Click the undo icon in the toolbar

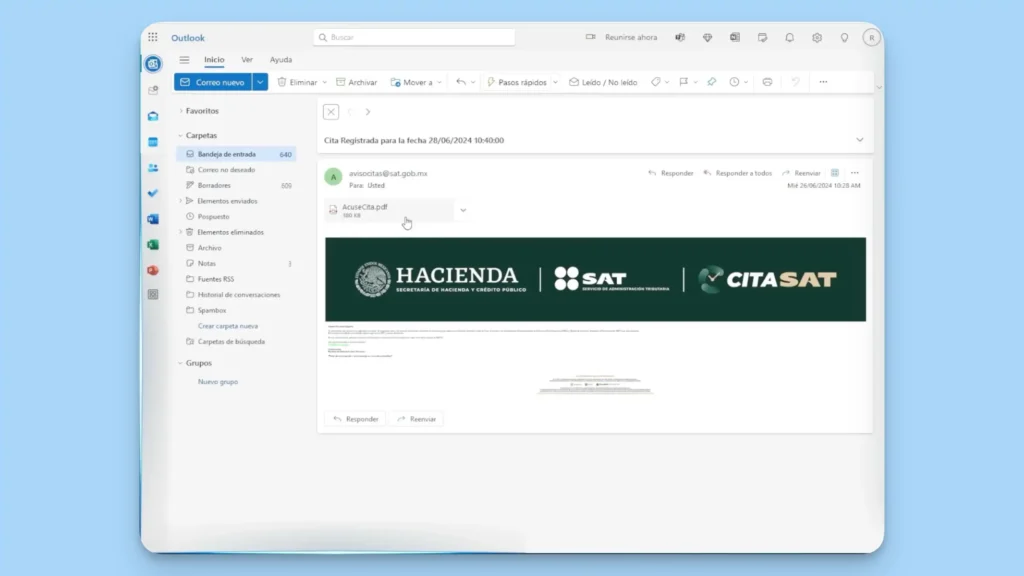795,82
